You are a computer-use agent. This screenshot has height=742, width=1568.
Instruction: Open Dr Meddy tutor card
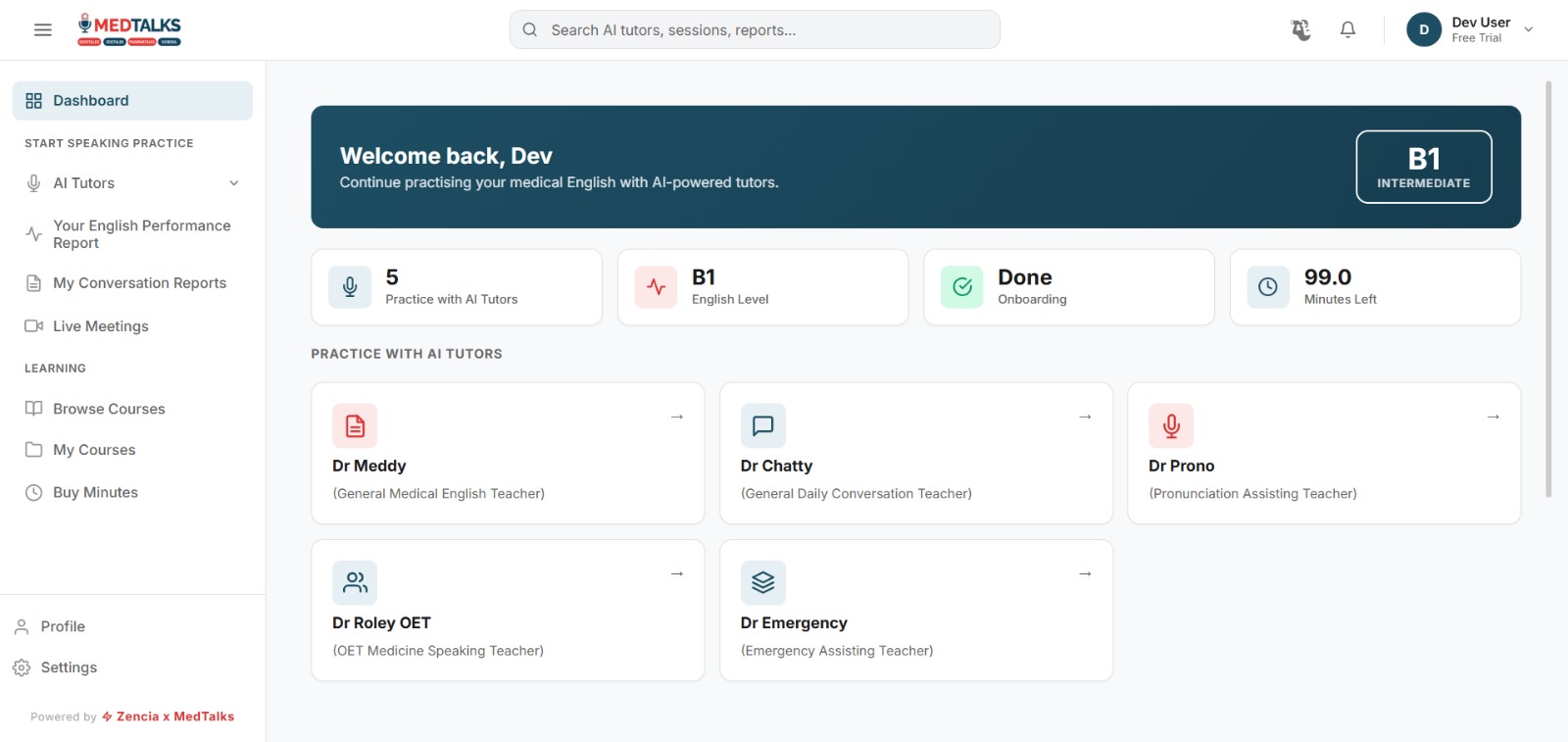click(508, 453)
